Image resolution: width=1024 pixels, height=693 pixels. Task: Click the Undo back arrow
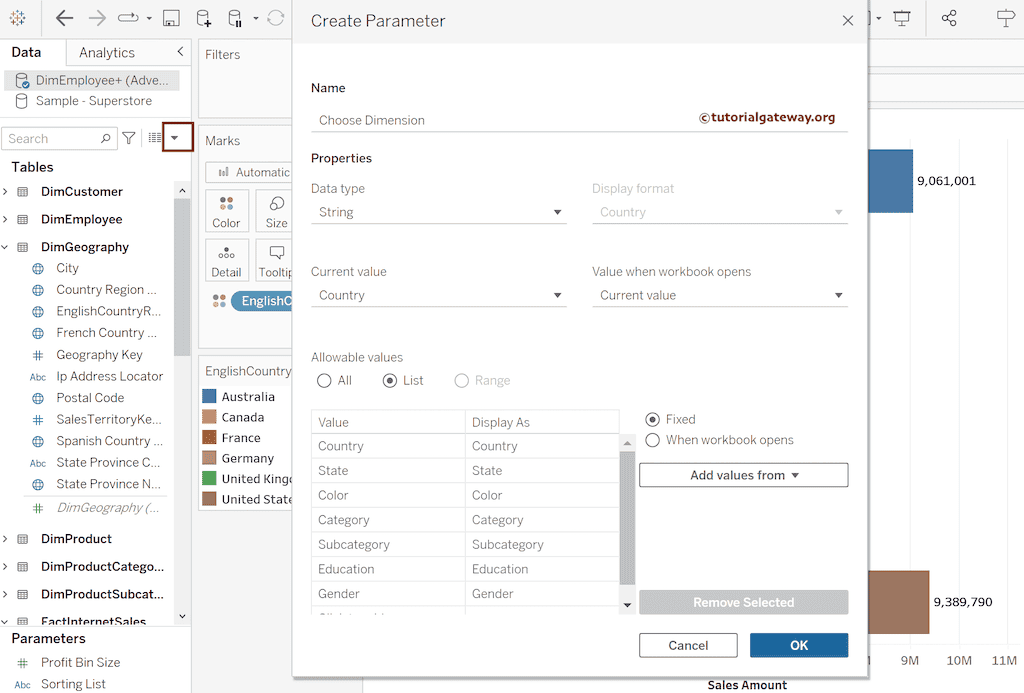[64, 18]
